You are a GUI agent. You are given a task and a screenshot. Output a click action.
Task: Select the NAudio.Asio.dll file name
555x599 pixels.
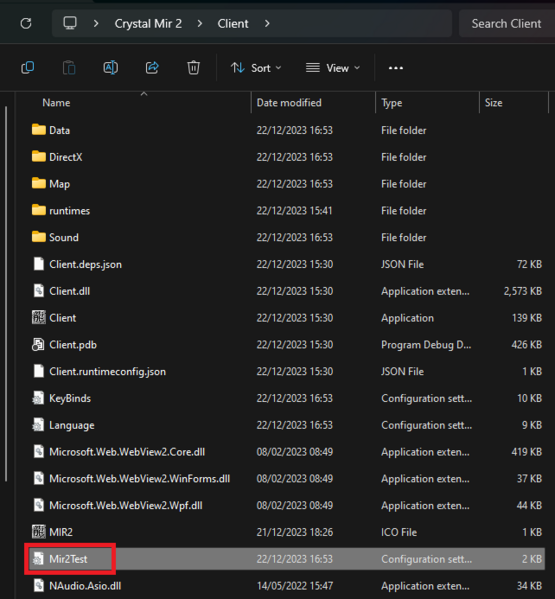(x=85, y=586)
